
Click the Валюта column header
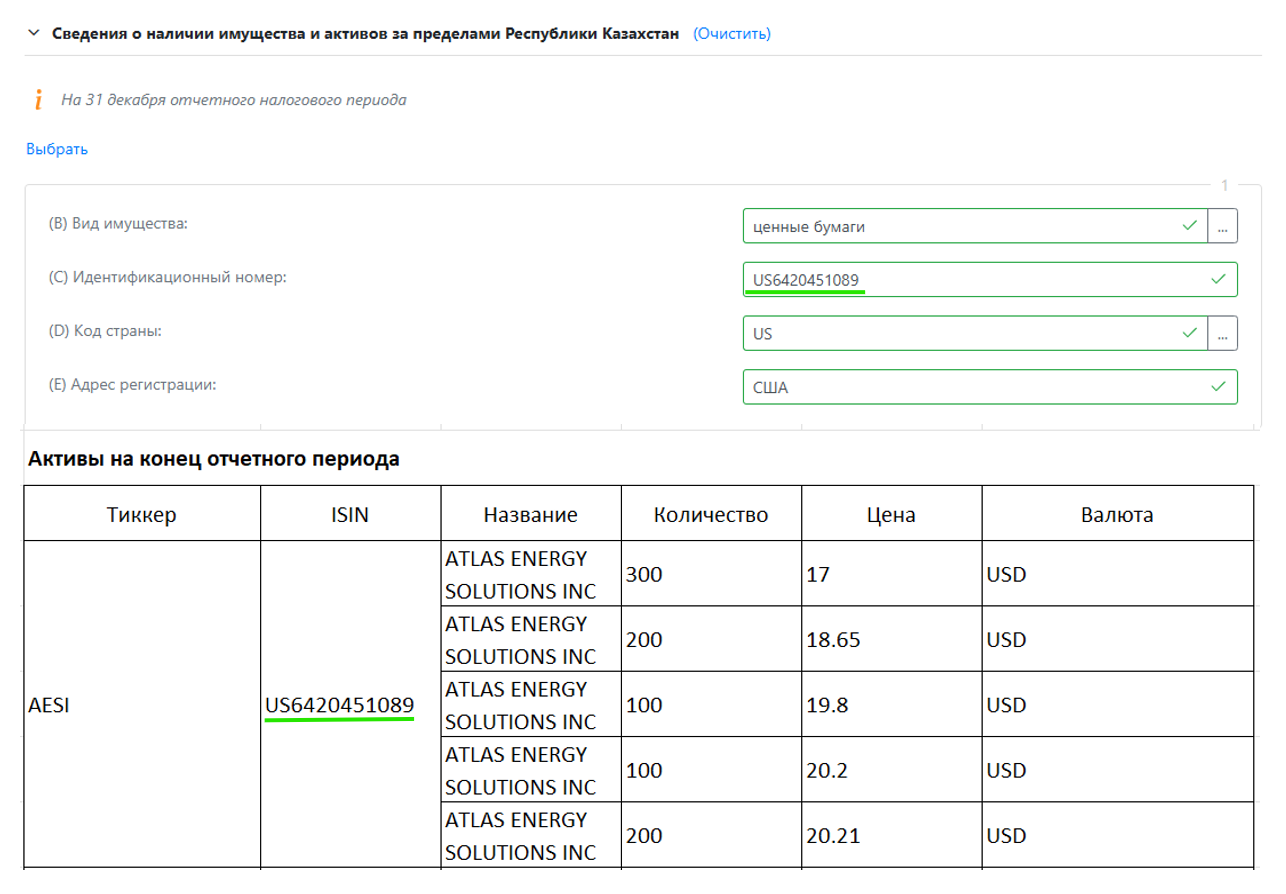[x=1117, y=515]
